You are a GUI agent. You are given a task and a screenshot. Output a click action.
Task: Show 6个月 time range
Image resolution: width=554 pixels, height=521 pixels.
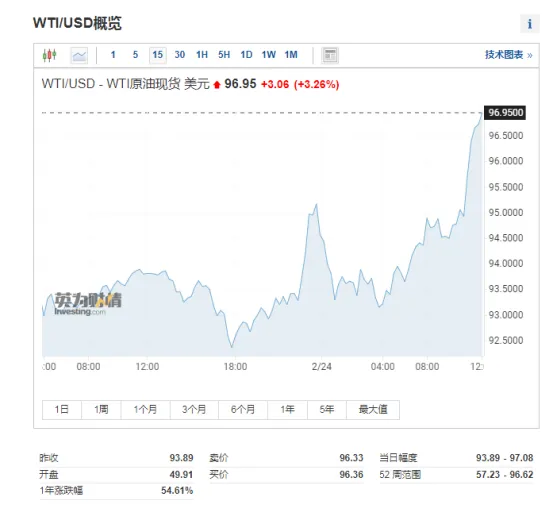pyautogui.click(x=243, y=409)
